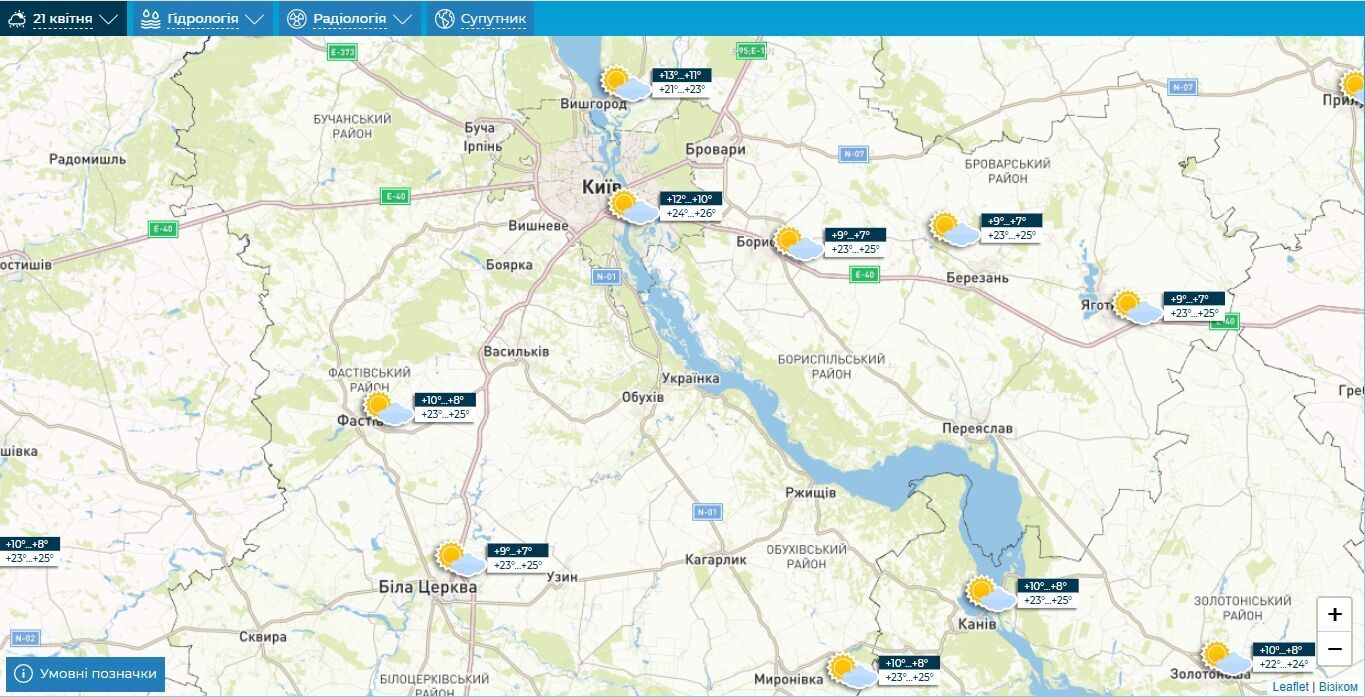
Task: Zoom out with the minus button
Action: [x=1334, y=649]
